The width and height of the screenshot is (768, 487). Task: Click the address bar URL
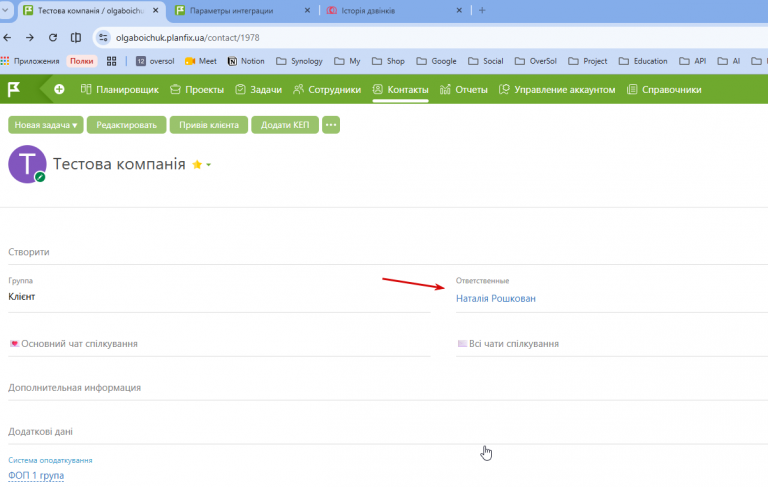(188, 38)
